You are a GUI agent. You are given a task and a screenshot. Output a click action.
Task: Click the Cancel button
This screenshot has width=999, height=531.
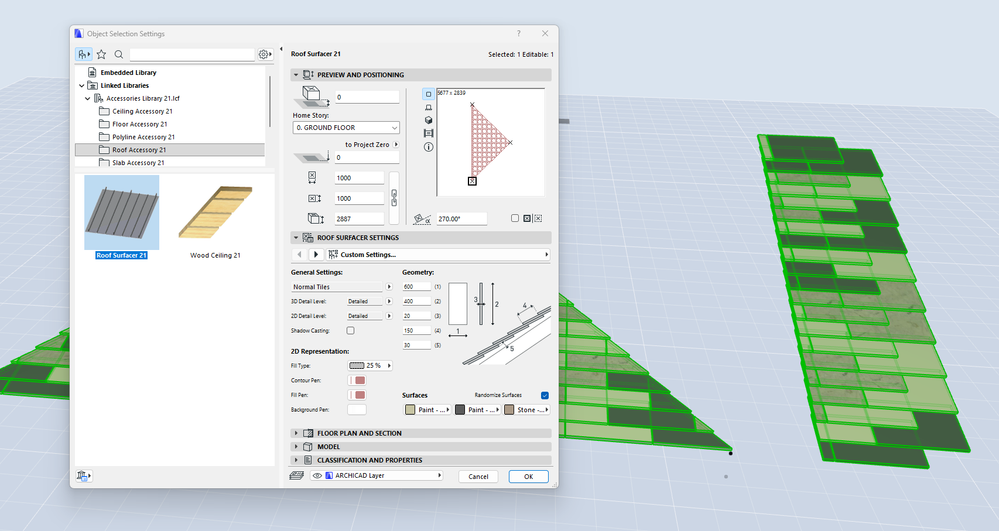tap(478, 476)
